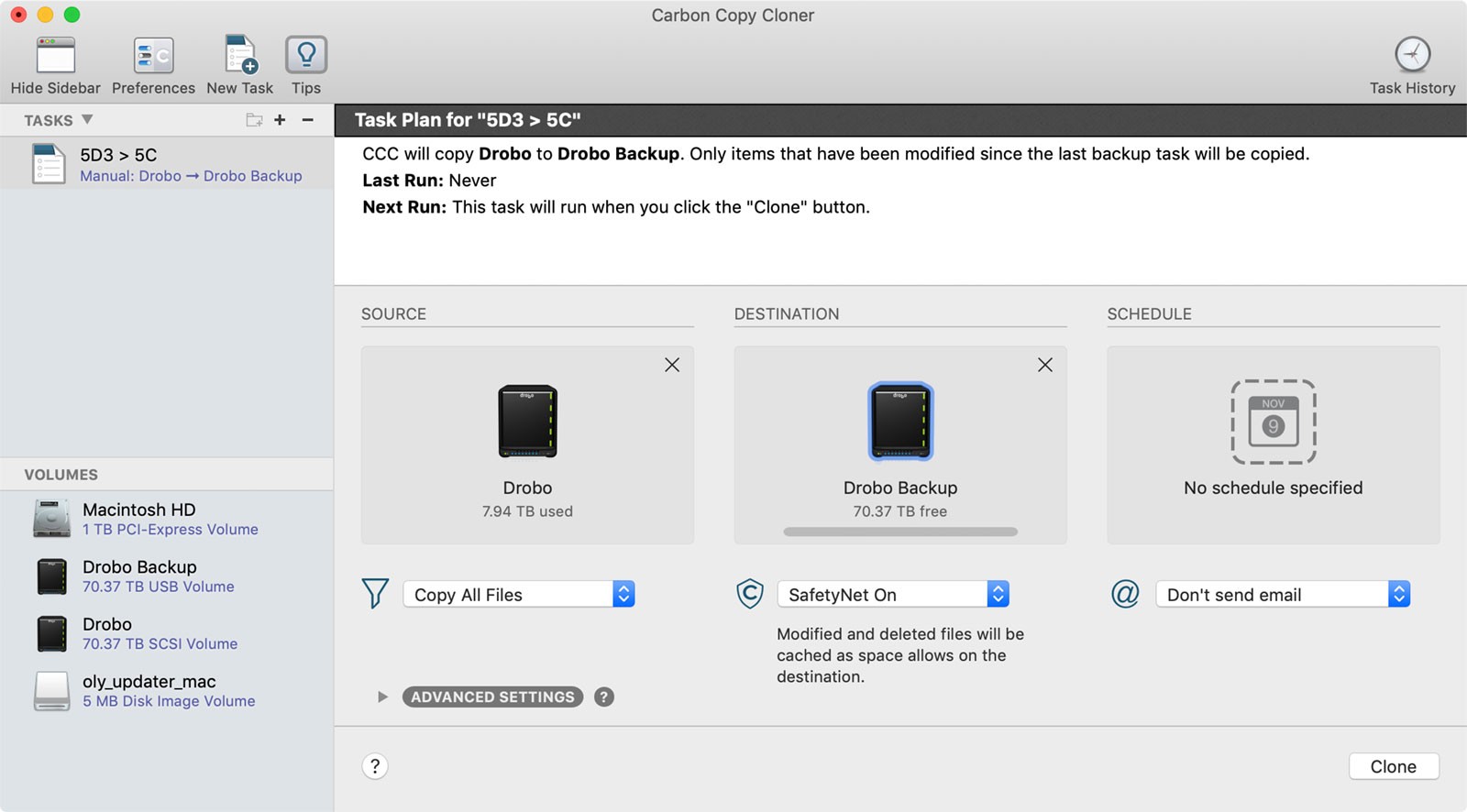Select the 5D3 > 5C task
This screenshot has height=812, width=1467.
tap(167, 164)
